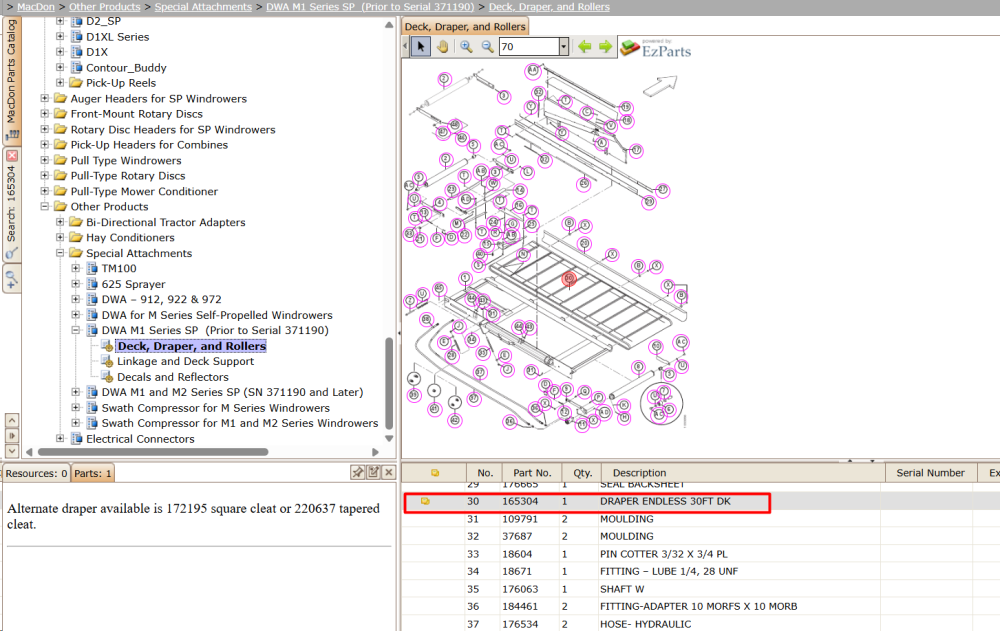Collapse diagram toolbar with small left arrow

point(406,47)
